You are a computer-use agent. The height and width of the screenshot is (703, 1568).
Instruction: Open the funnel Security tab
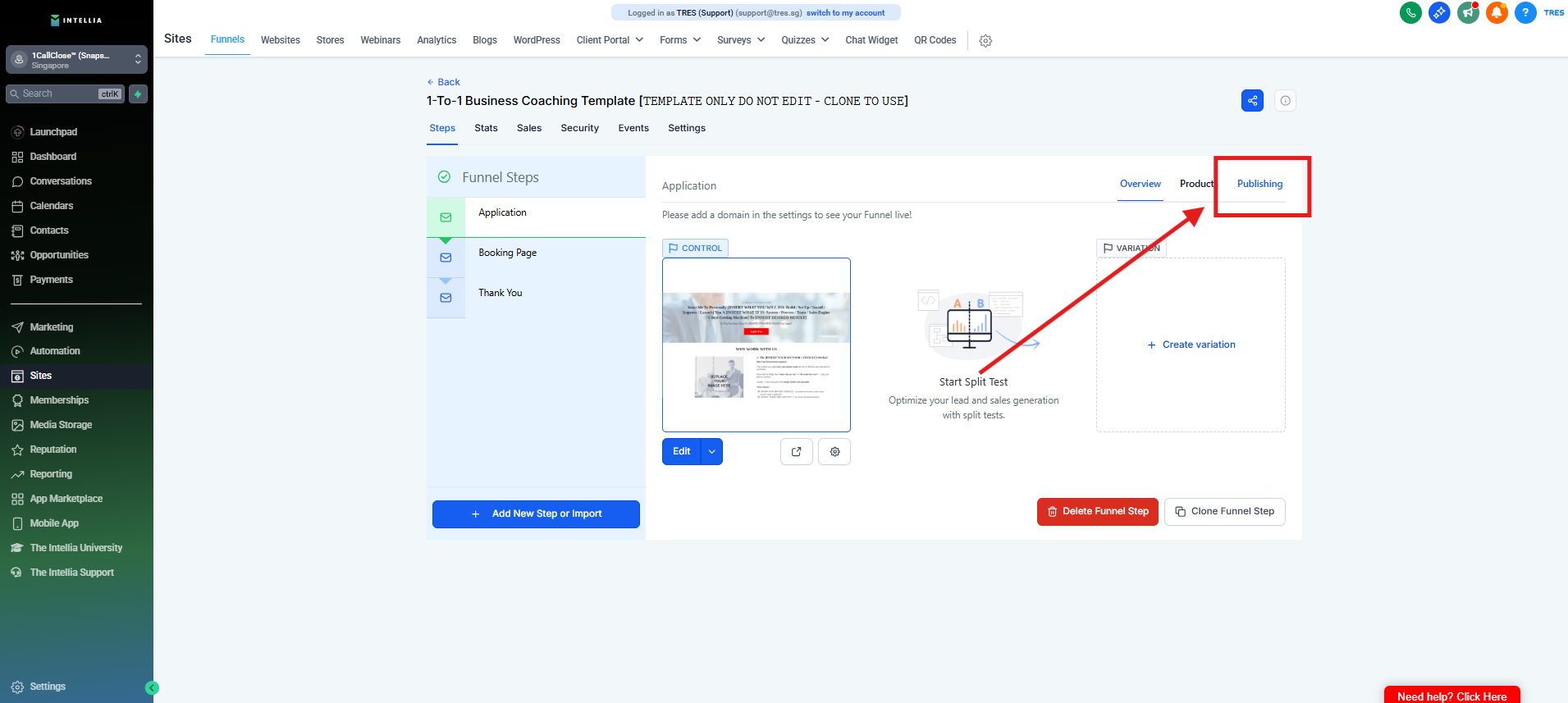pos(580,128)
